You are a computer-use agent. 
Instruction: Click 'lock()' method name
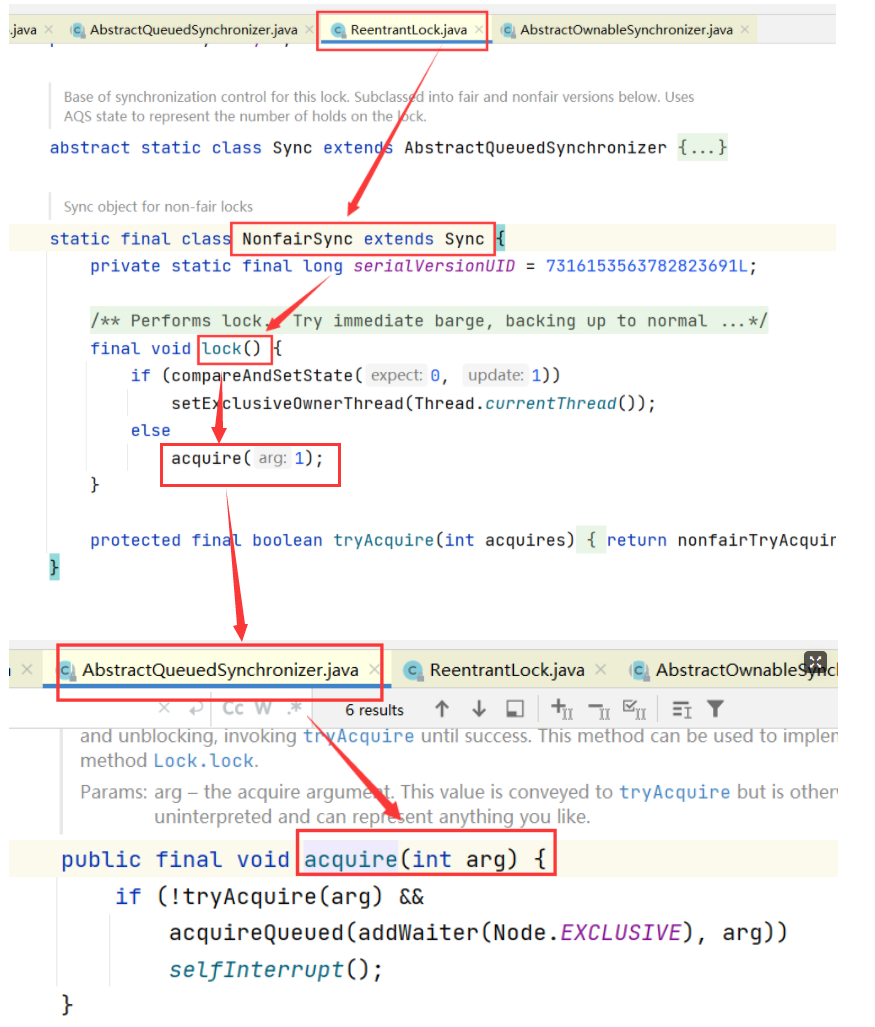[231, 348]
